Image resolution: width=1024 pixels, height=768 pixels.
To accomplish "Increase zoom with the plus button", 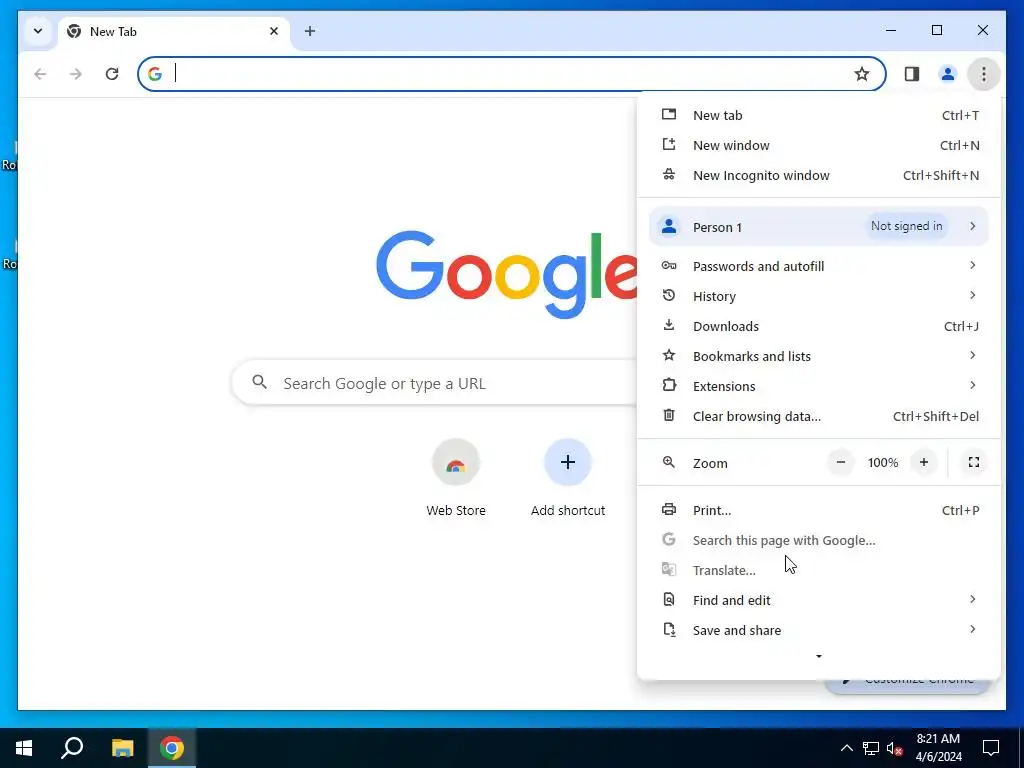I will (x=923, y=462).
